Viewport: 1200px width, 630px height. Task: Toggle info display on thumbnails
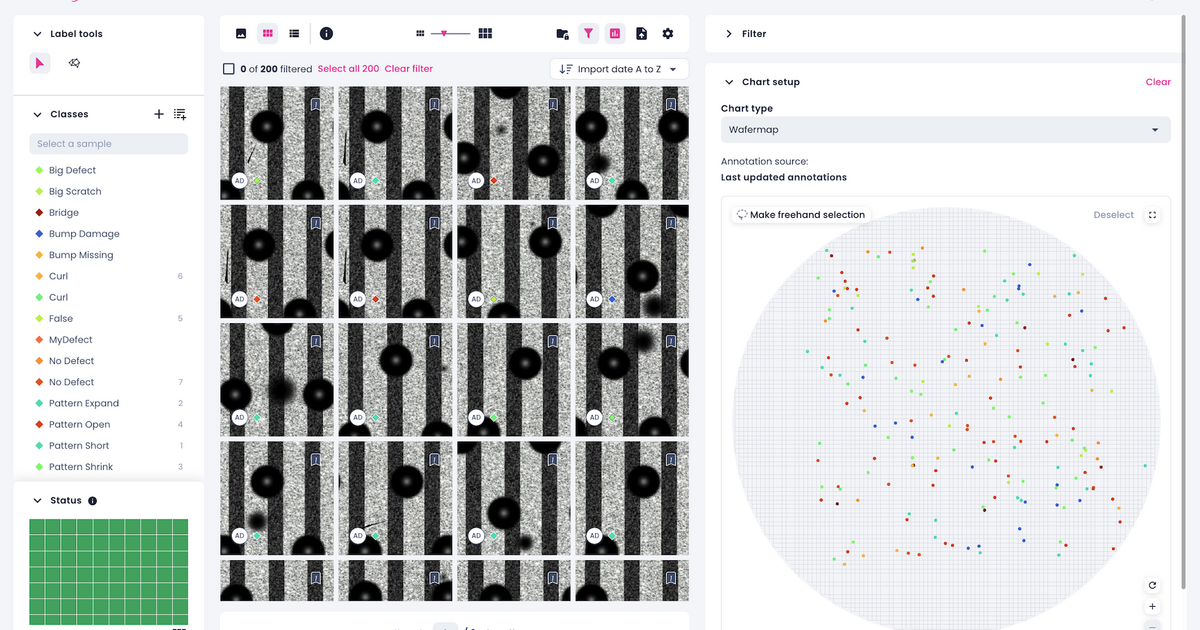pos(326,33)
